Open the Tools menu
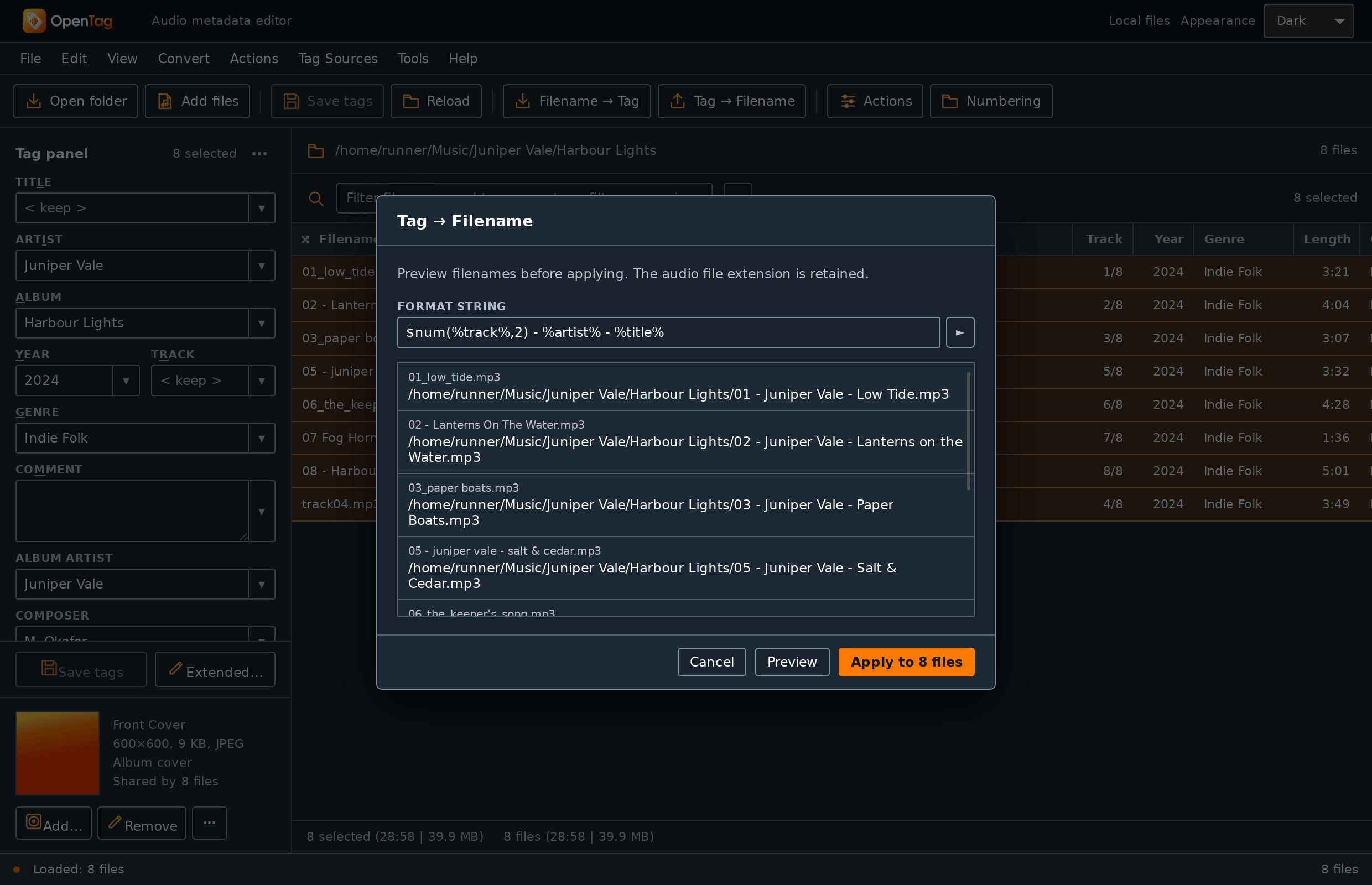This screenshot has height=885, width=1372. 413,59
